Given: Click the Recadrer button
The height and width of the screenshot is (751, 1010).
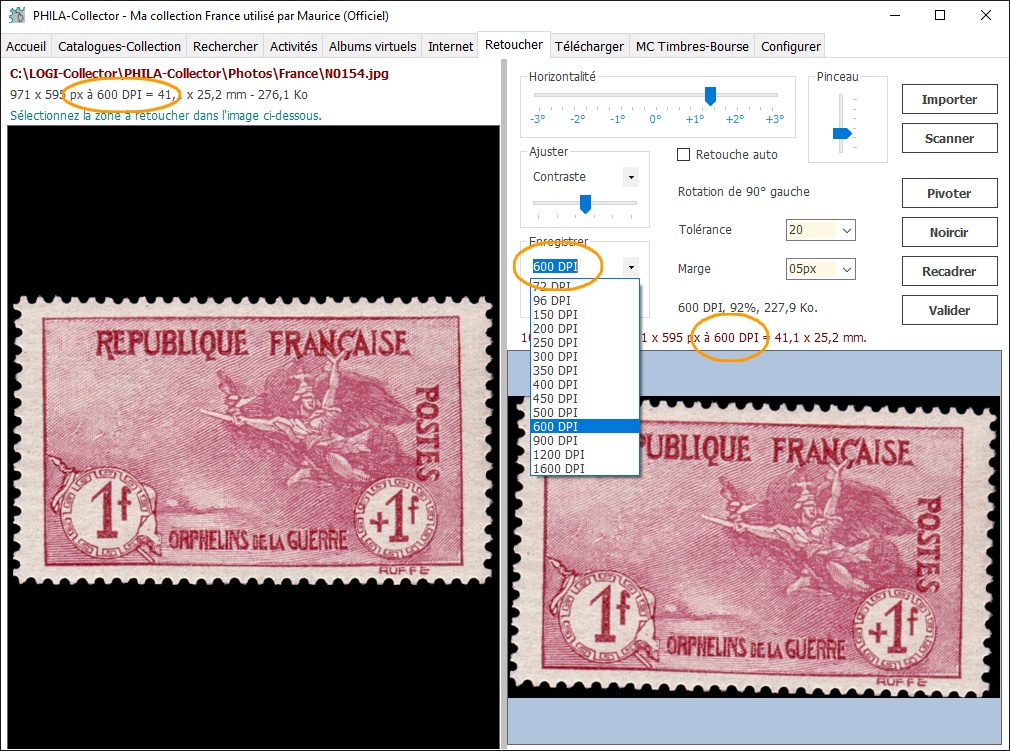Looking at the screenshot, I should click(x=949, y=271).
